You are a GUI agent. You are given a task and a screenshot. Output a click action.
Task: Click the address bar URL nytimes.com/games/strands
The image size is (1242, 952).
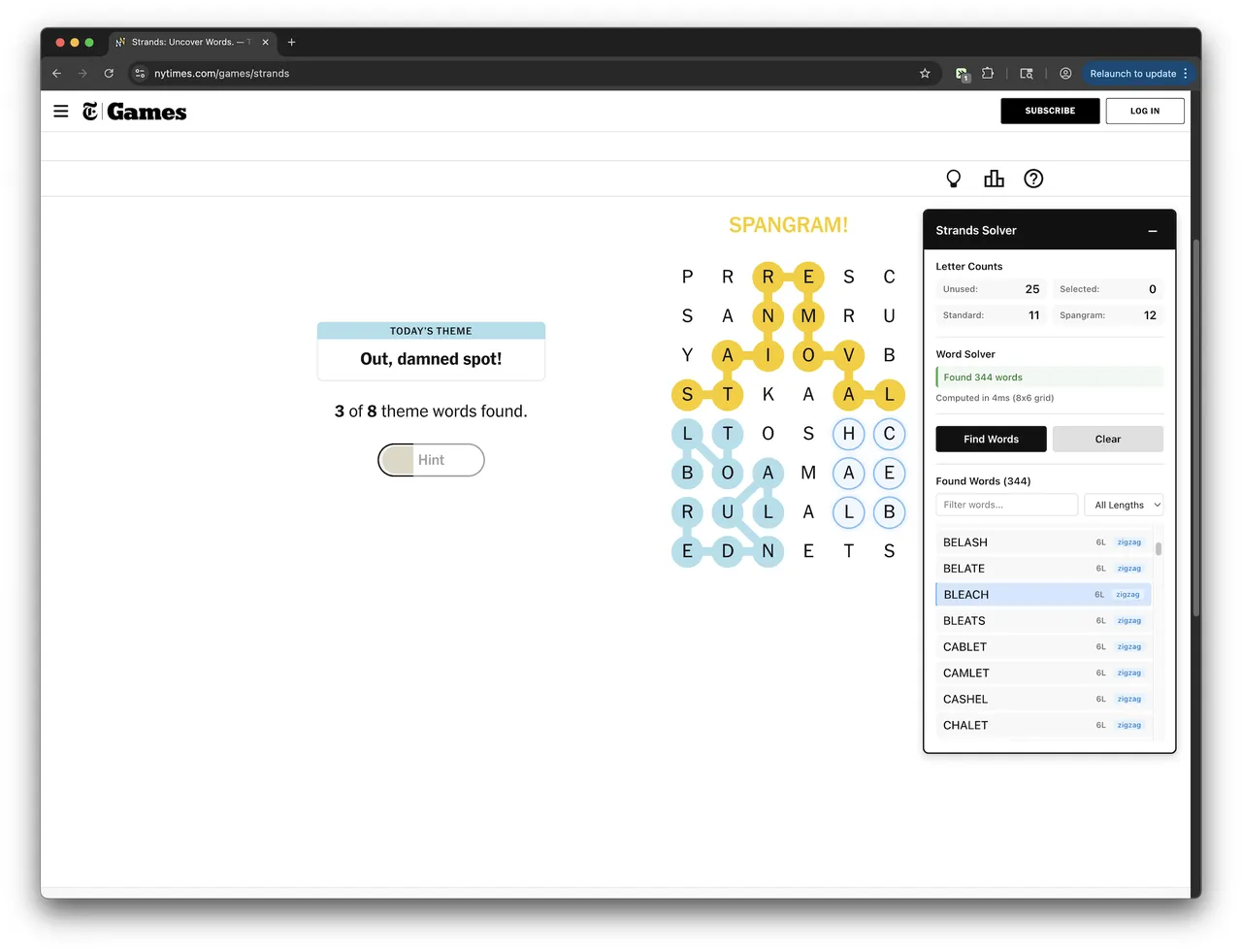click(x=221, y=74)
